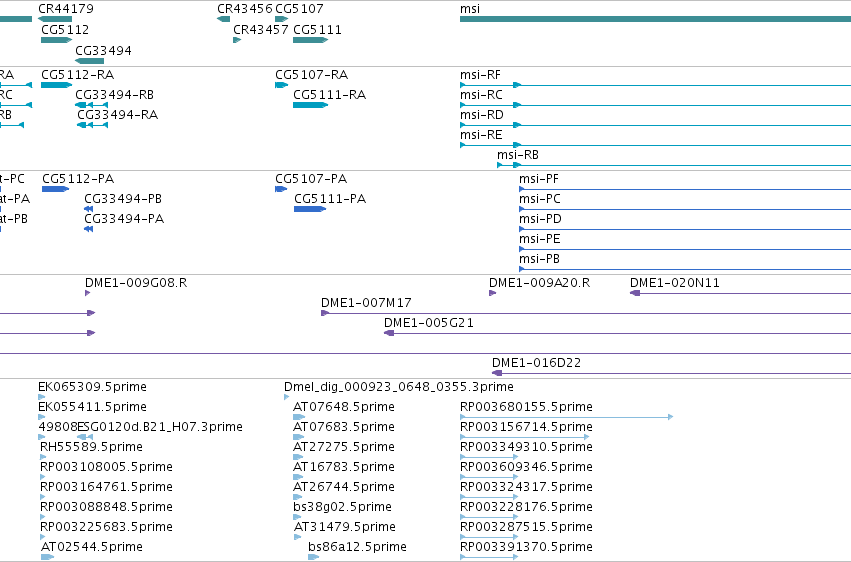
Task: Click transcript CG33494-RA label
Action: (118, 114)
